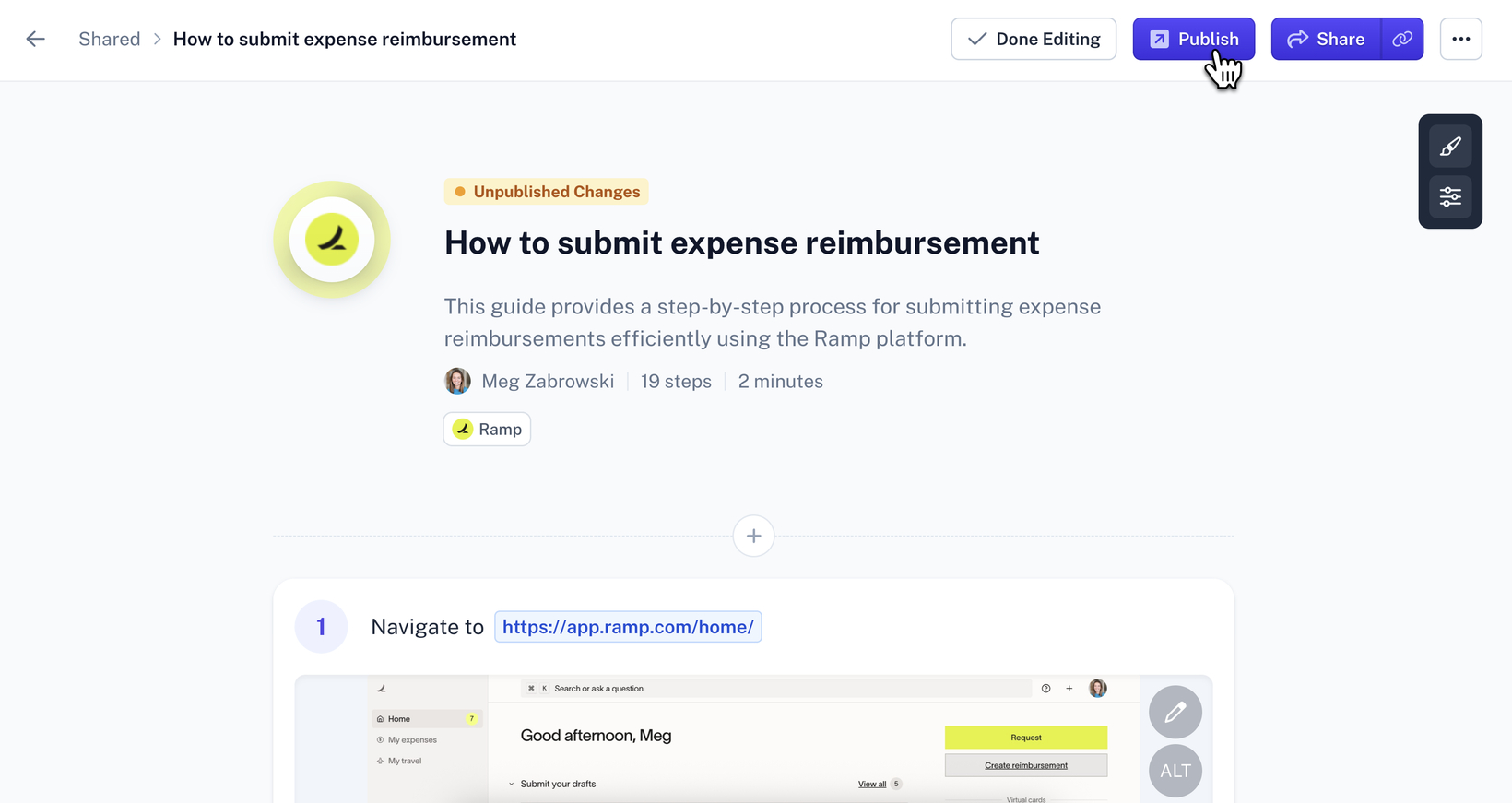Viewport: 1512px width, 803px height.
Task: Open the sliders settings panel
Action: coord(1450,196)
